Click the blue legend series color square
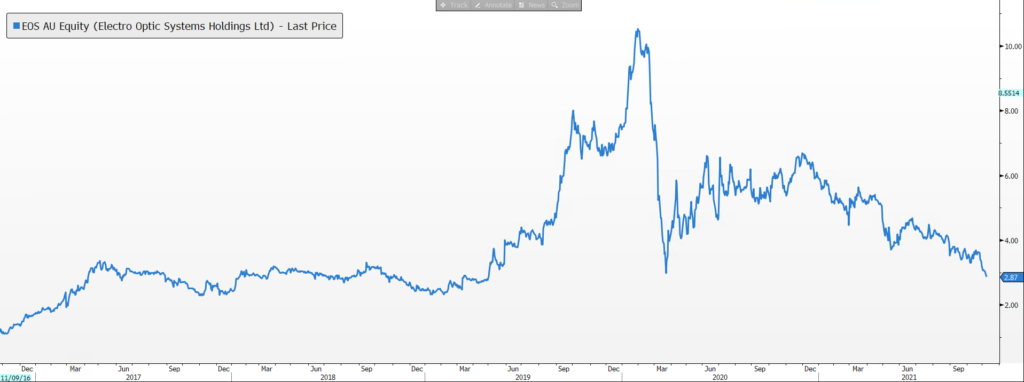This screenshot has height=382, width=1024. coord(16,27)
